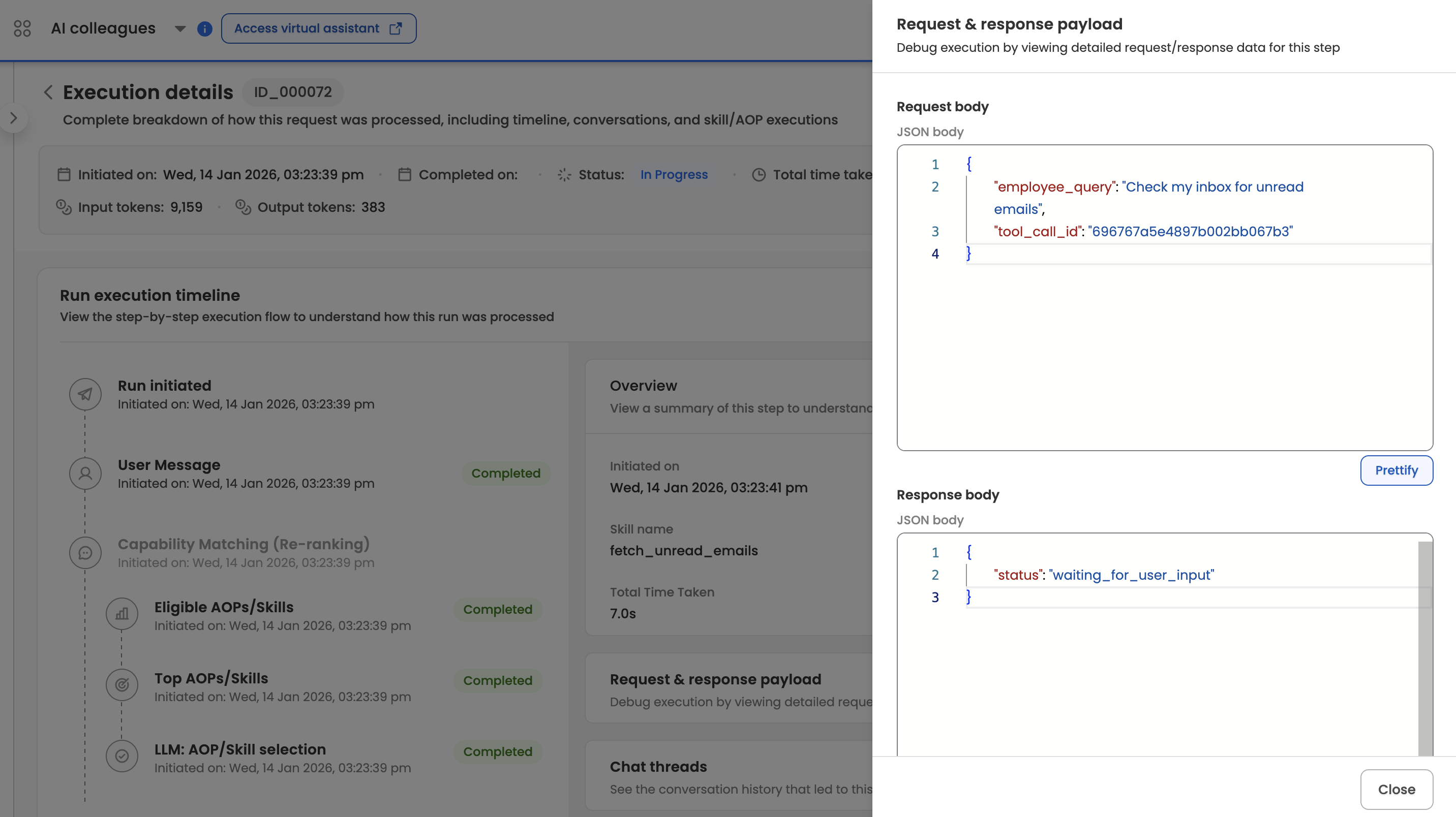Open the Top AOPs/Skills timeline step
Viewport: 1456px width, 817px height.
(211, 678)
